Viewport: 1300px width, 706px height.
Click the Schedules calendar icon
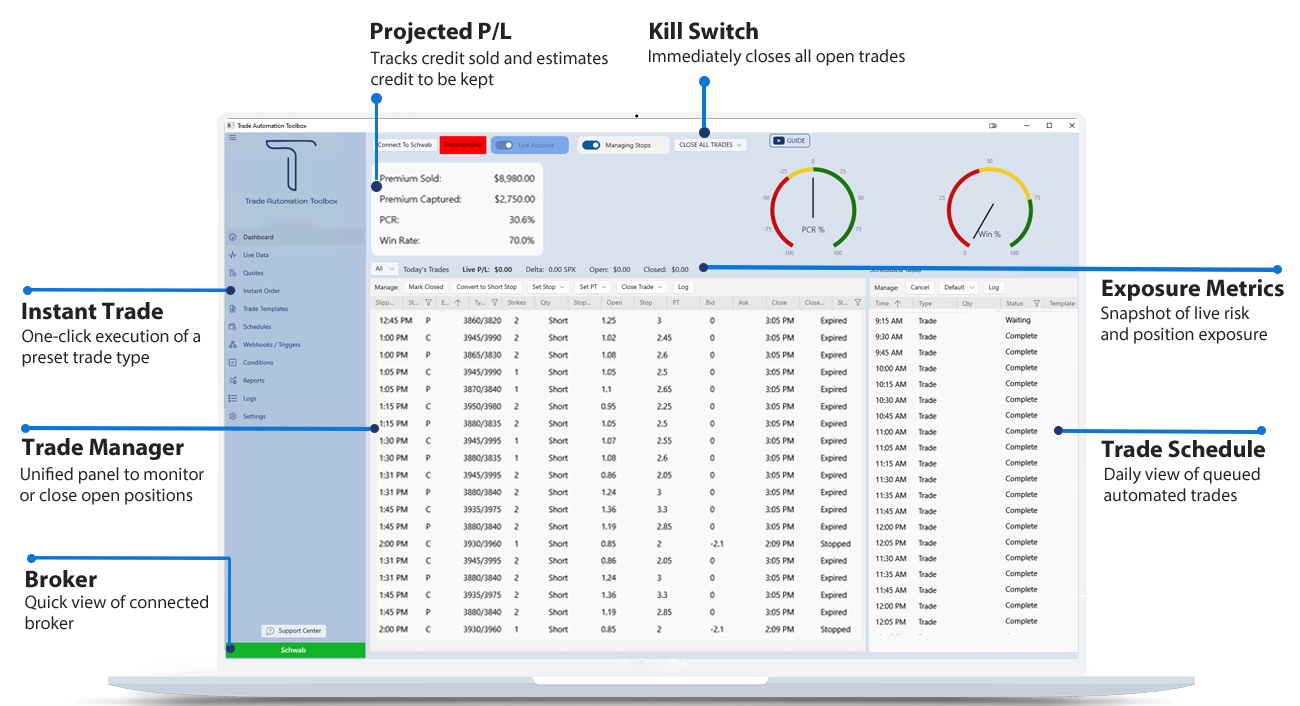pos(233,327)
